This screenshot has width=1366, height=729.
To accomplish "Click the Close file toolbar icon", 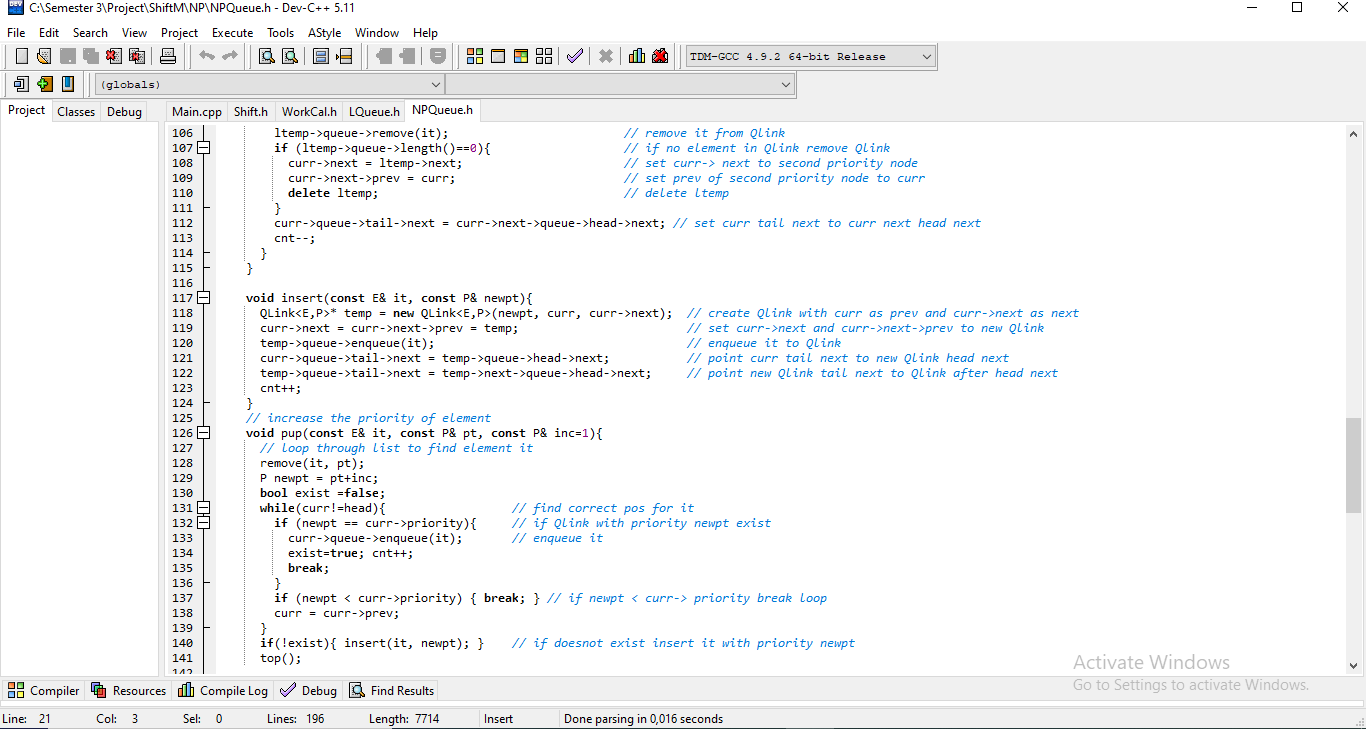I will pyautogui.click(x=113, y=56).
